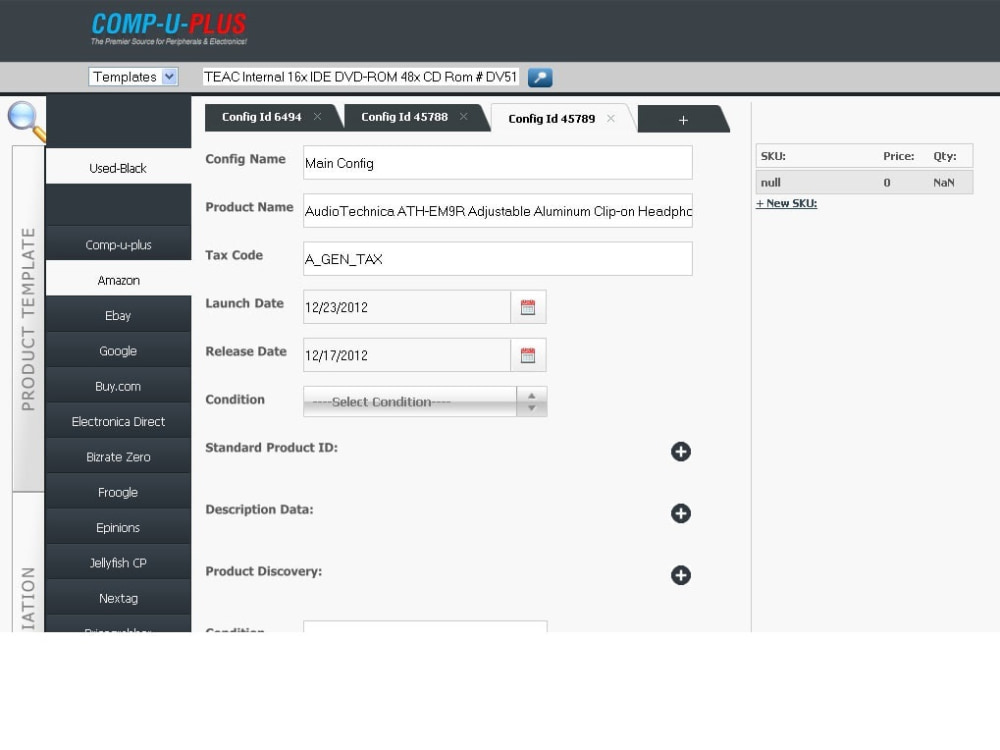
Task: Open the PRODUCT TEMPLATE vertical tab
Action: [x=28, y=319]
